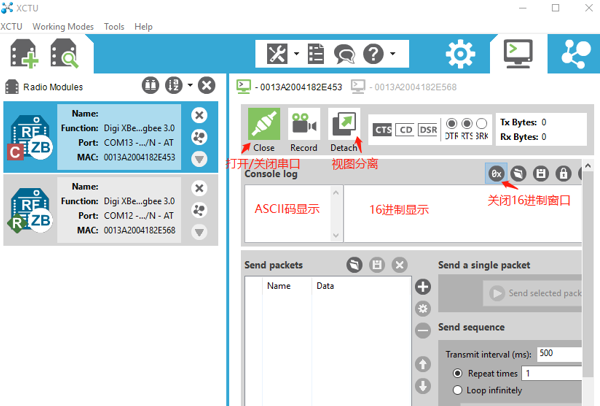This screenshot has width=600, height=406.
Task: Expand the Tools icon dropdown arrow
Action: coord(296,54)
